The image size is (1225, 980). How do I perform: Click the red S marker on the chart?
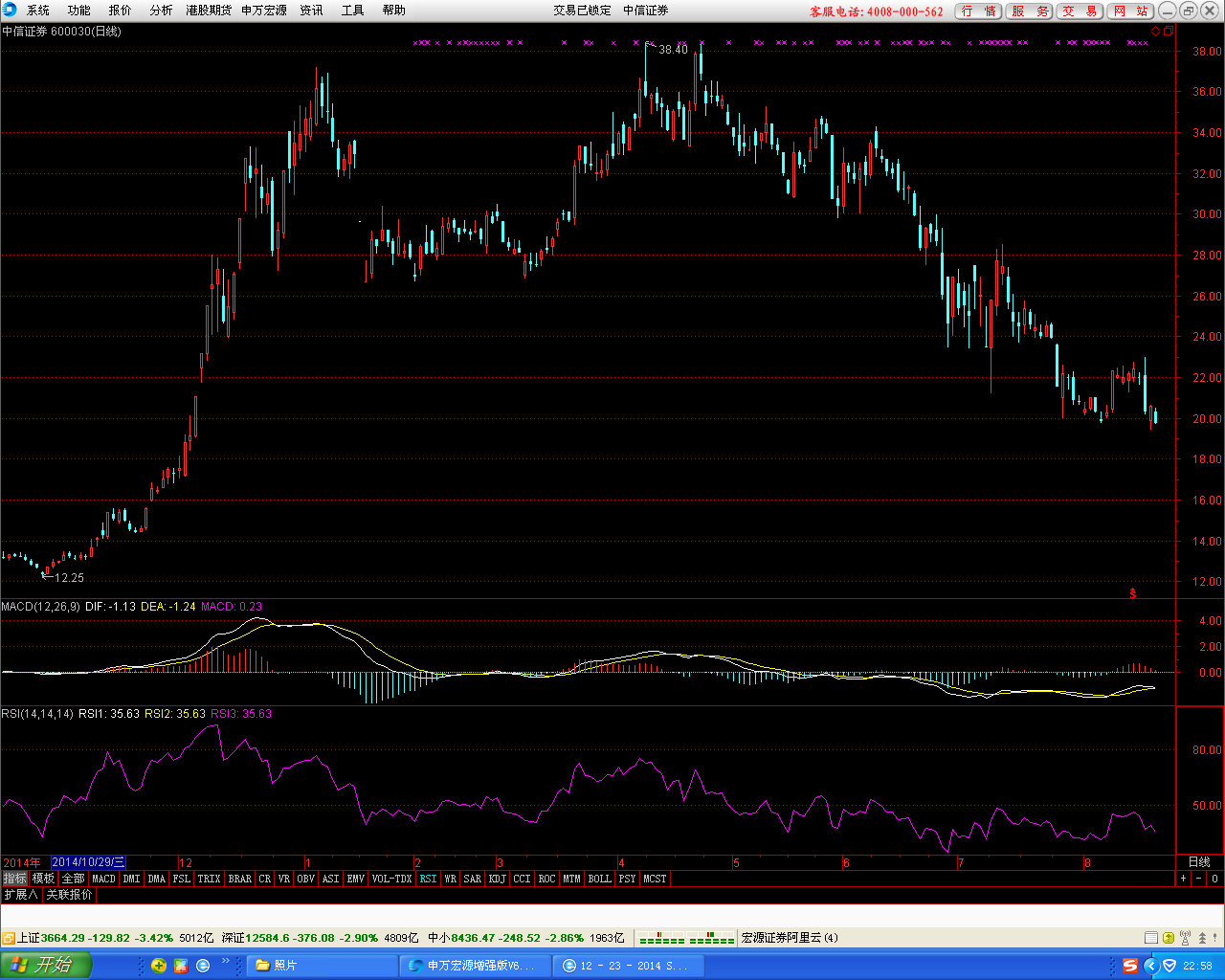(x=1133, y=593)
